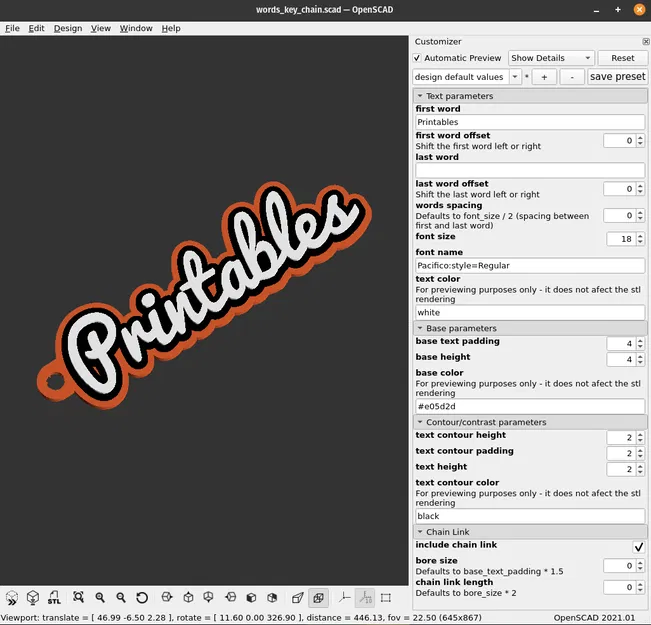
Task: Collapse the Base parameters section
Action: pos(530,328)
